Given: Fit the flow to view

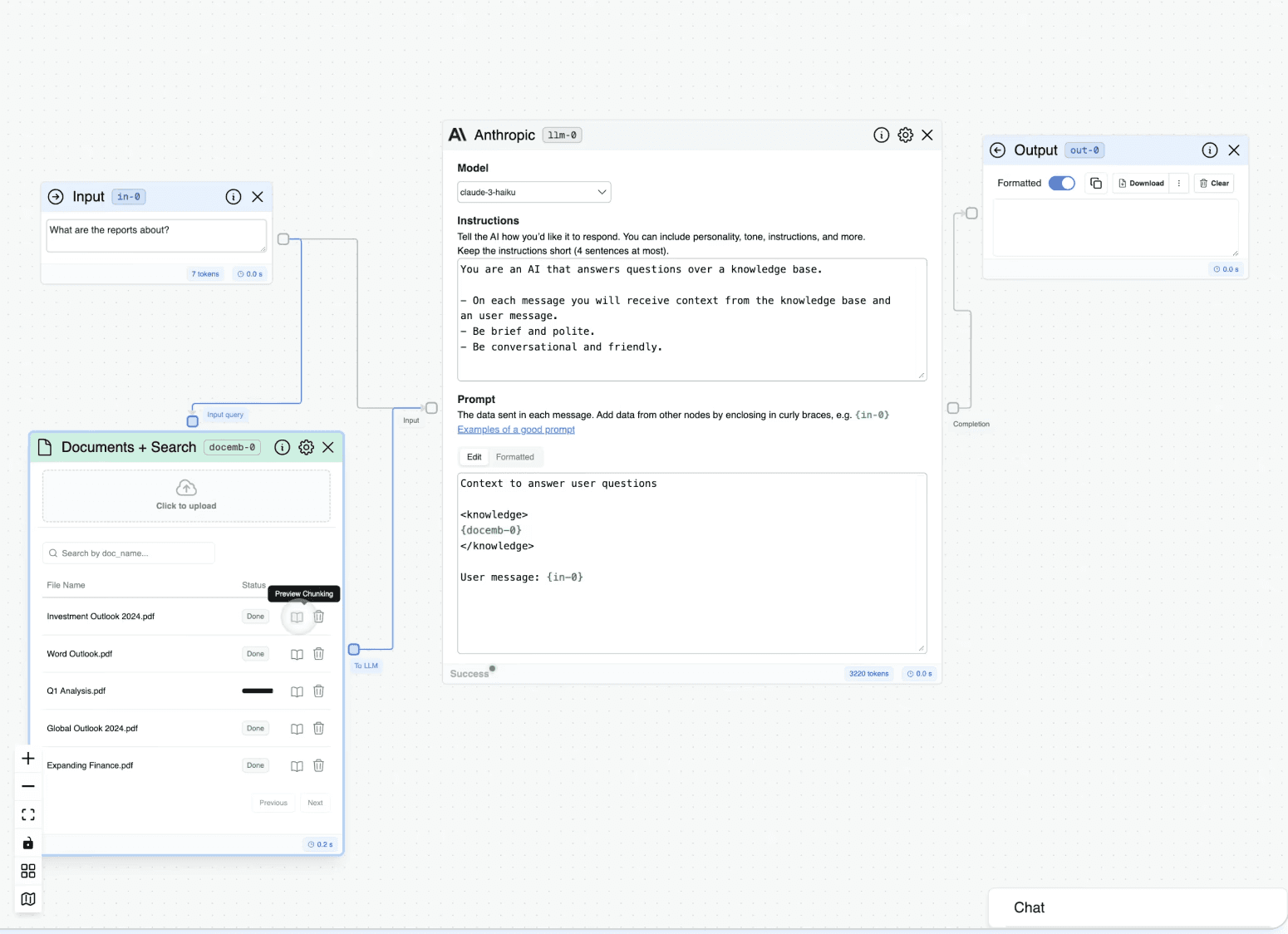Looking at the screenshot, I should [28, 814].
